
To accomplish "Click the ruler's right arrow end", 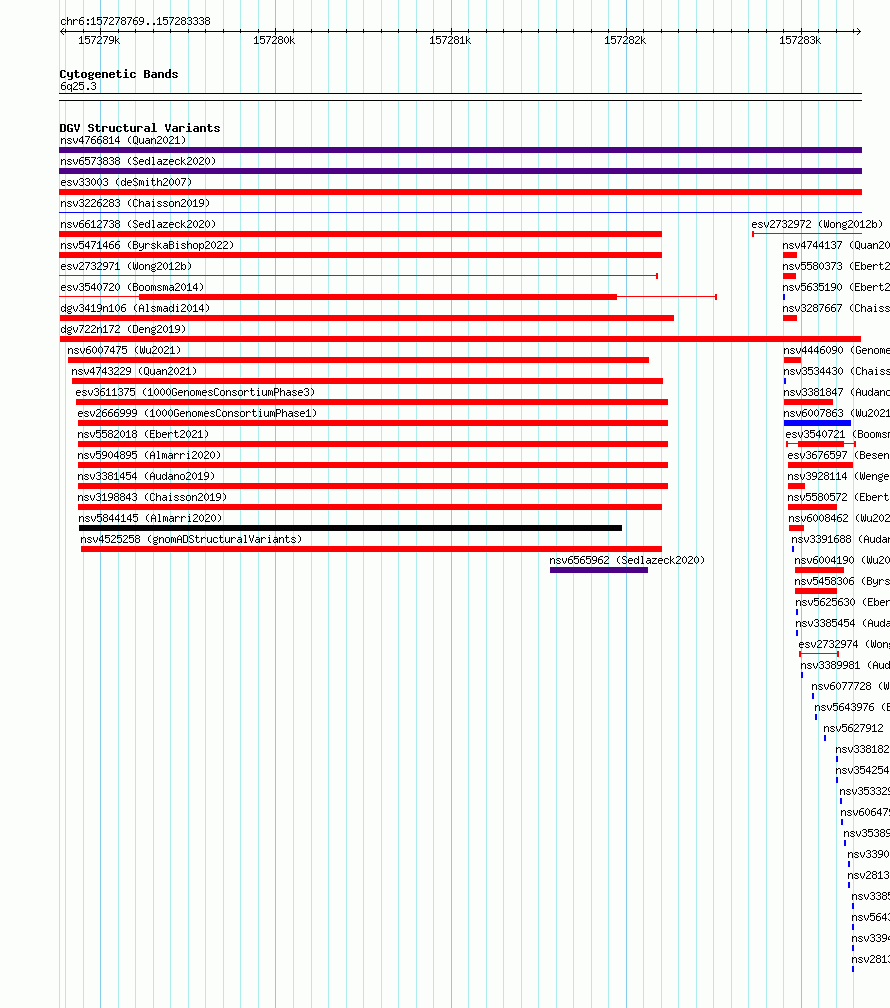I will (x=858, y=31).
